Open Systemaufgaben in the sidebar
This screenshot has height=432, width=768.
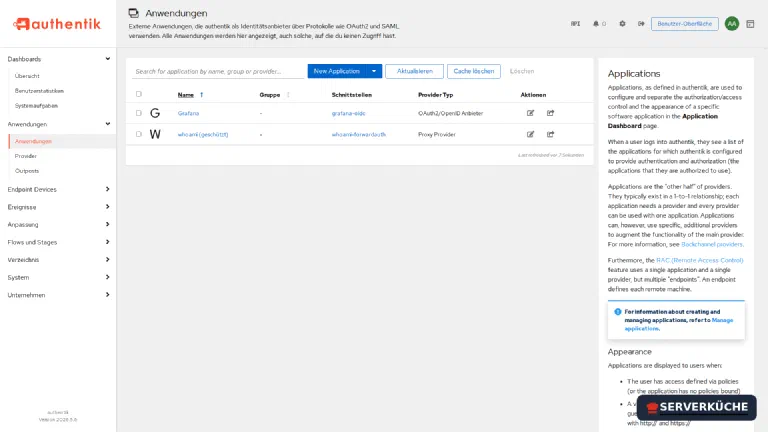(x=36, y=106)
